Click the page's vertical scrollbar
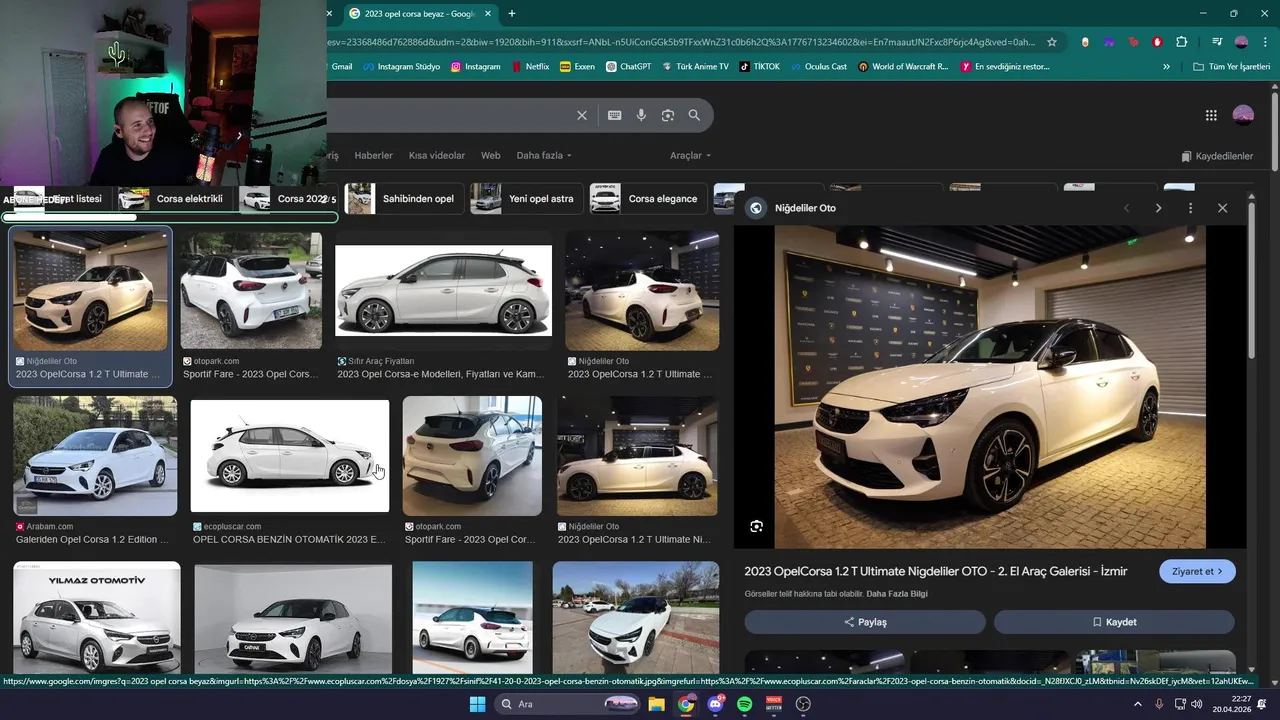The image size is (1280, 720). pyautogui.click(x=1275, y=130)
